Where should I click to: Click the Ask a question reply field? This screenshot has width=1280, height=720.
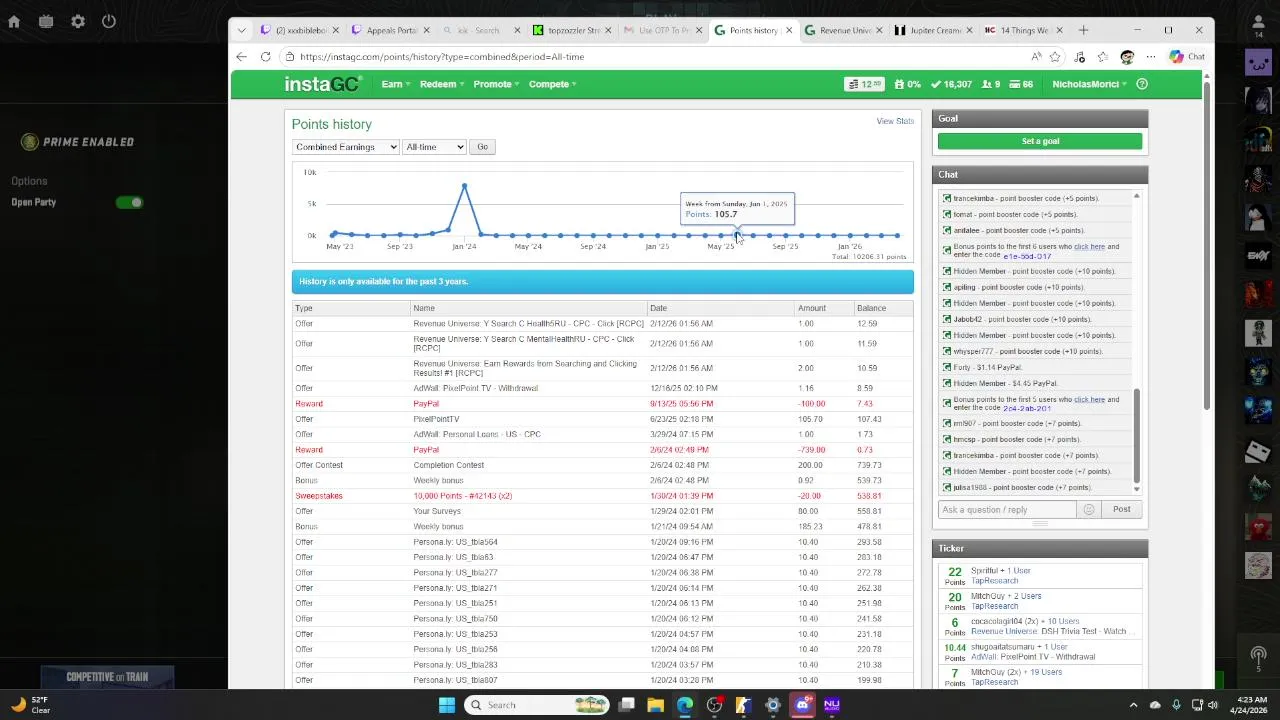point(1008,509)
